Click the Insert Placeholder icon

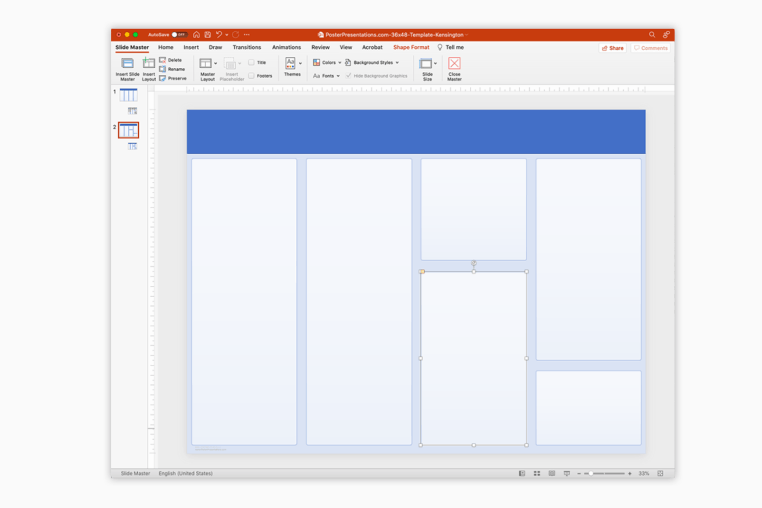pos(230,64)
